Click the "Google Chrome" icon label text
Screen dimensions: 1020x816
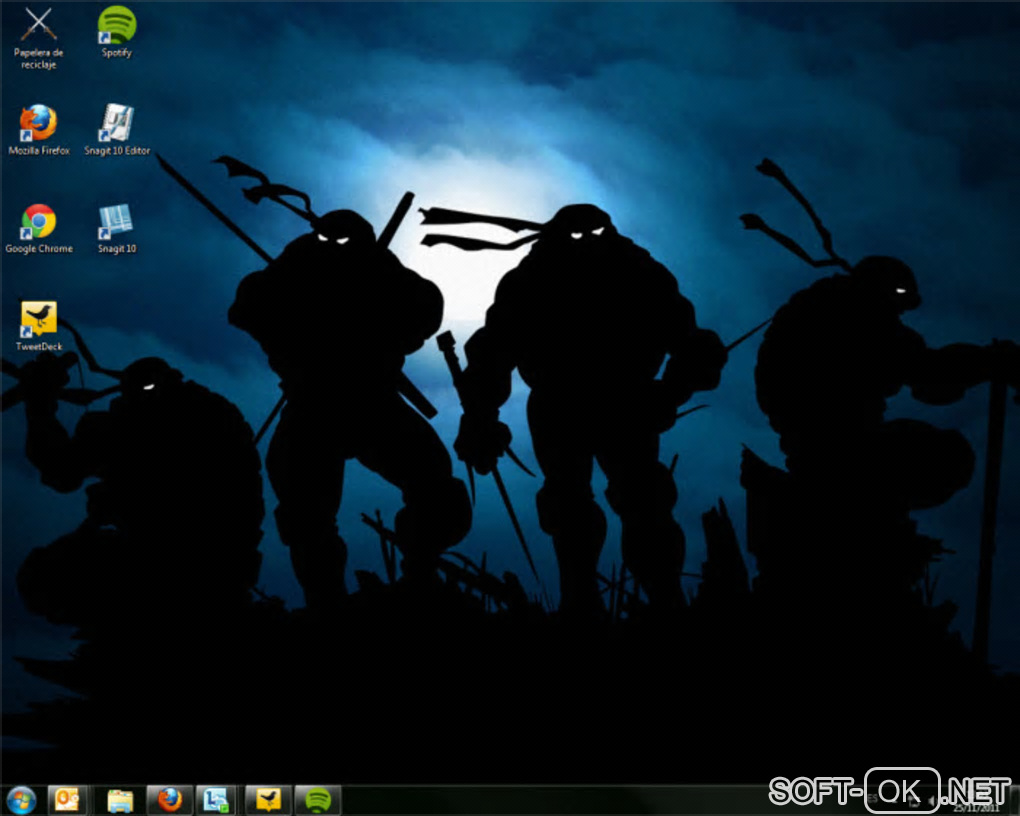pos(39,249)
